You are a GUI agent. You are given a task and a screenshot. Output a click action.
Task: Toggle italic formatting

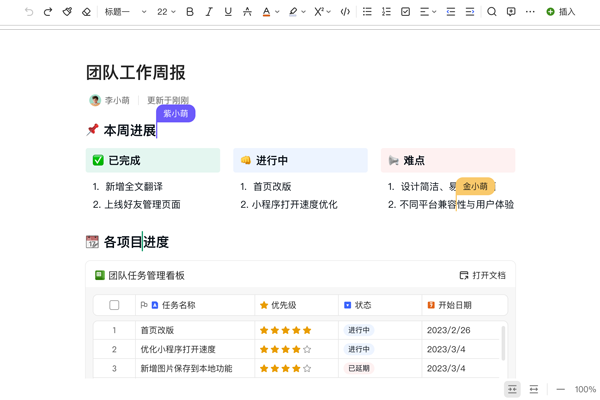click(x=209, y=12)
